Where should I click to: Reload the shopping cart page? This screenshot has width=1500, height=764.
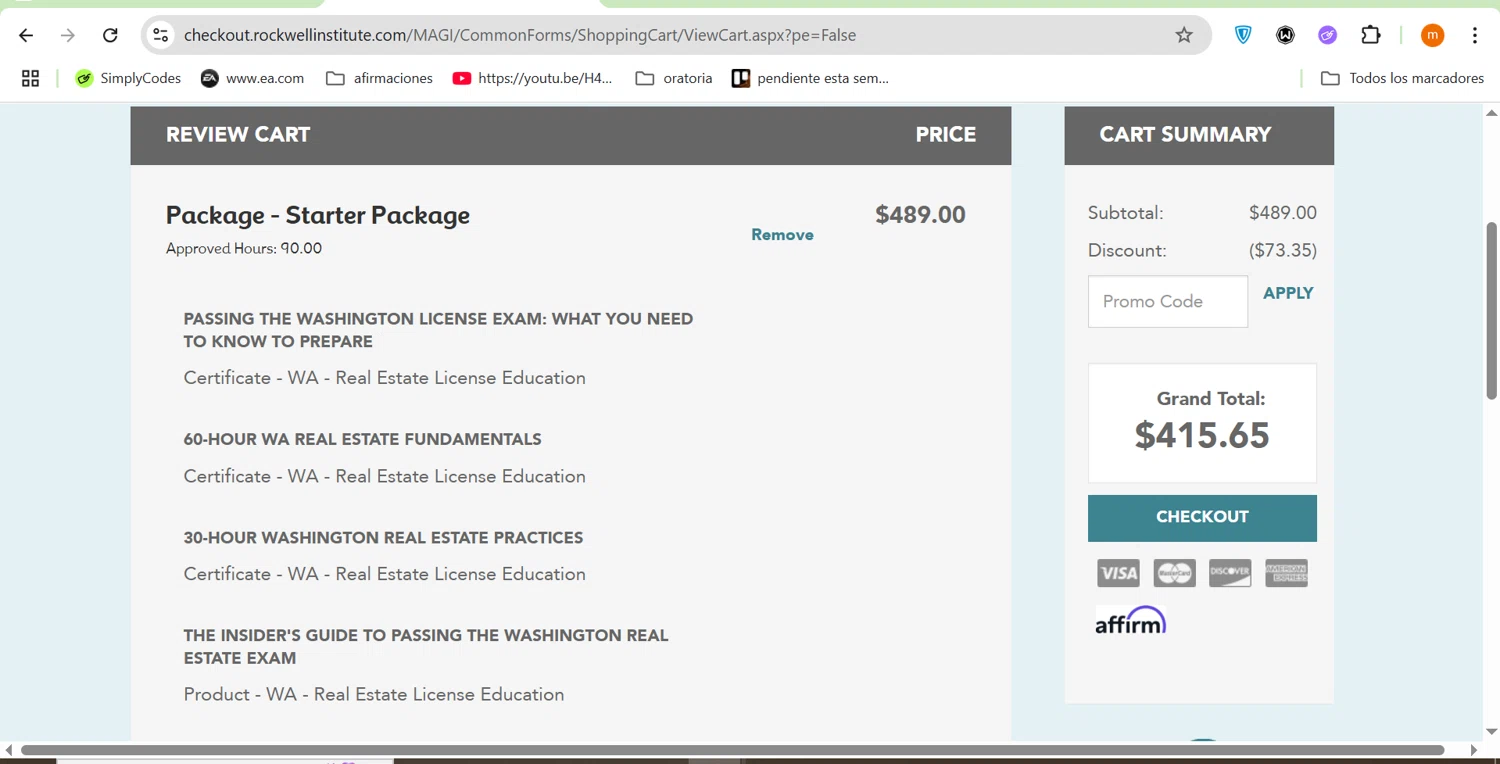(x=110, y=35)
